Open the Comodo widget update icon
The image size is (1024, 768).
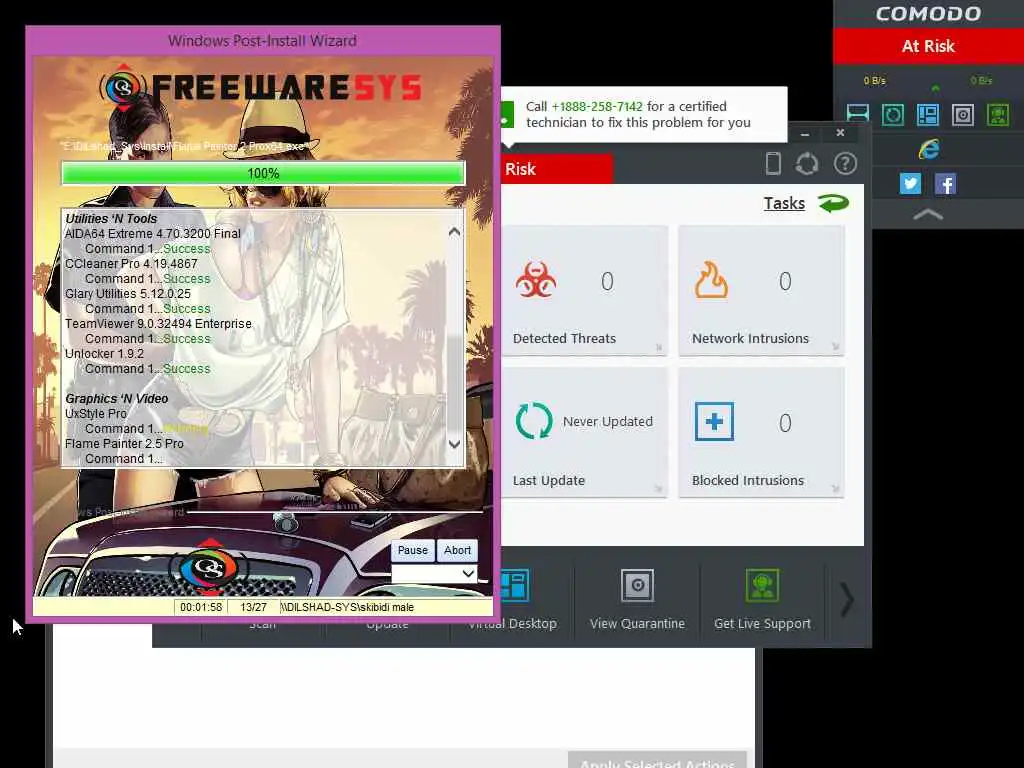point(893,115)
